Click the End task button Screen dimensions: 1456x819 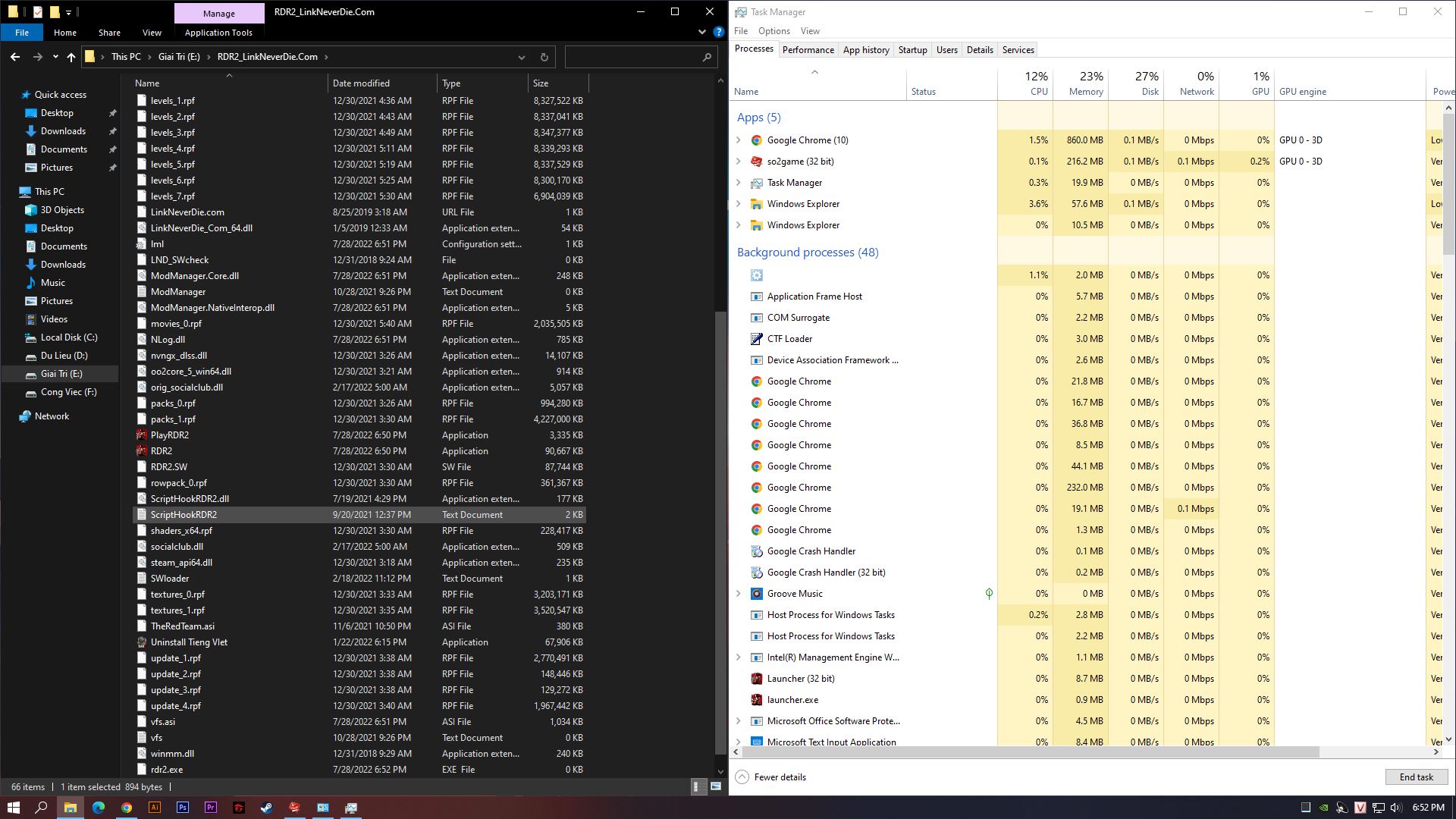click(x=1416, y=777)
